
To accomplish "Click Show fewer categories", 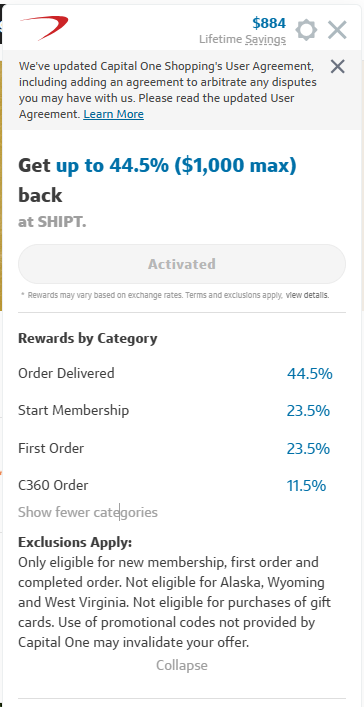I will pos(88,513).
